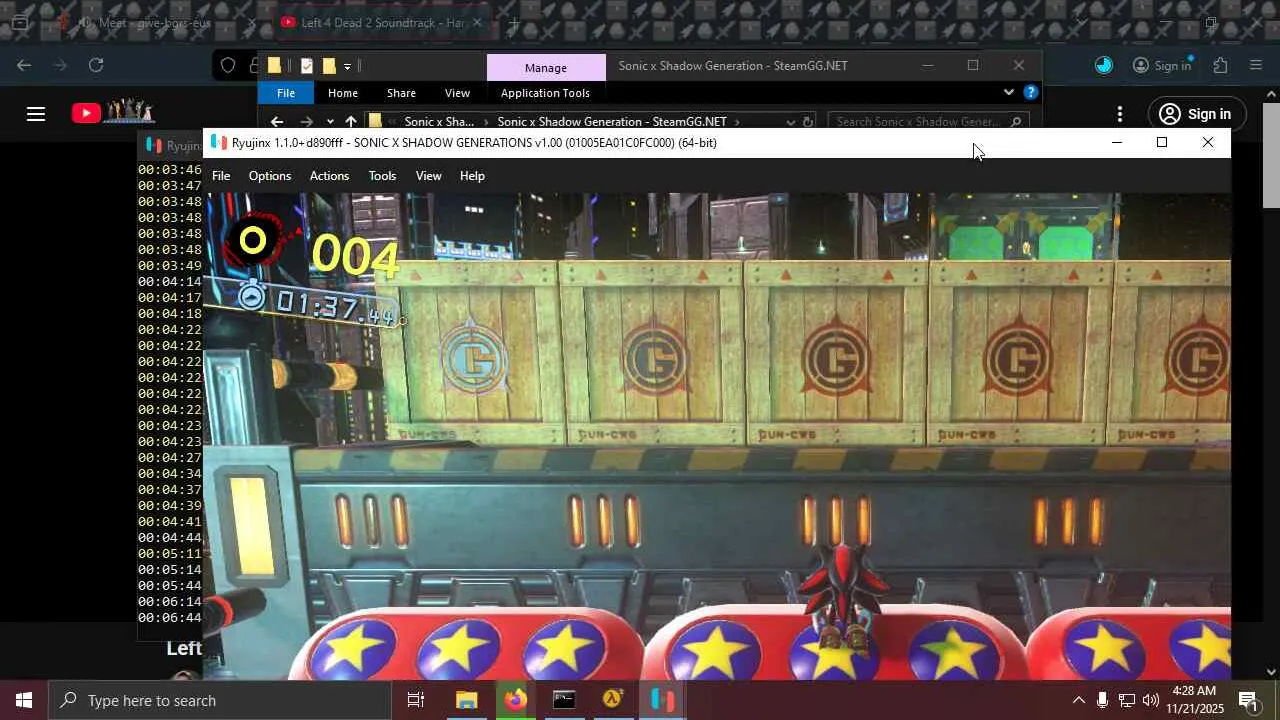Open the browser Extensions puzzle icon
The width and height of the screenshot is (1280, 720).
[x=1220, y=65]
